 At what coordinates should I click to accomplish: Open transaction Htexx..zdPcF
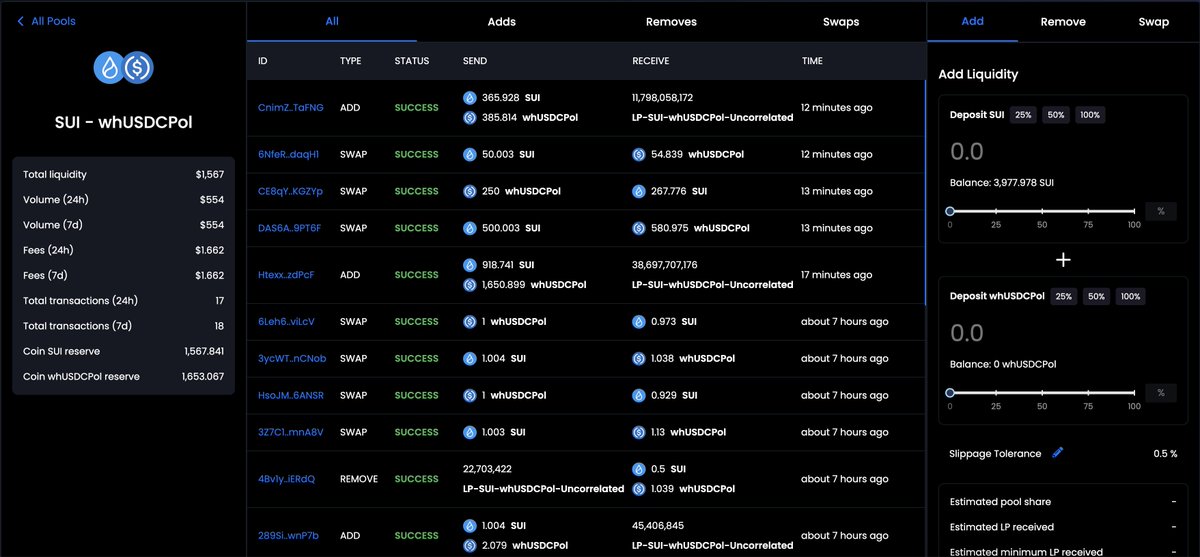pos(286,275)
